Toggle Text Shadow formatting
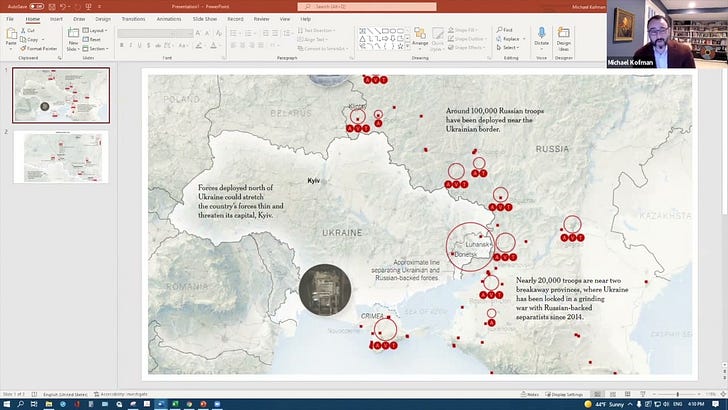 149,46
